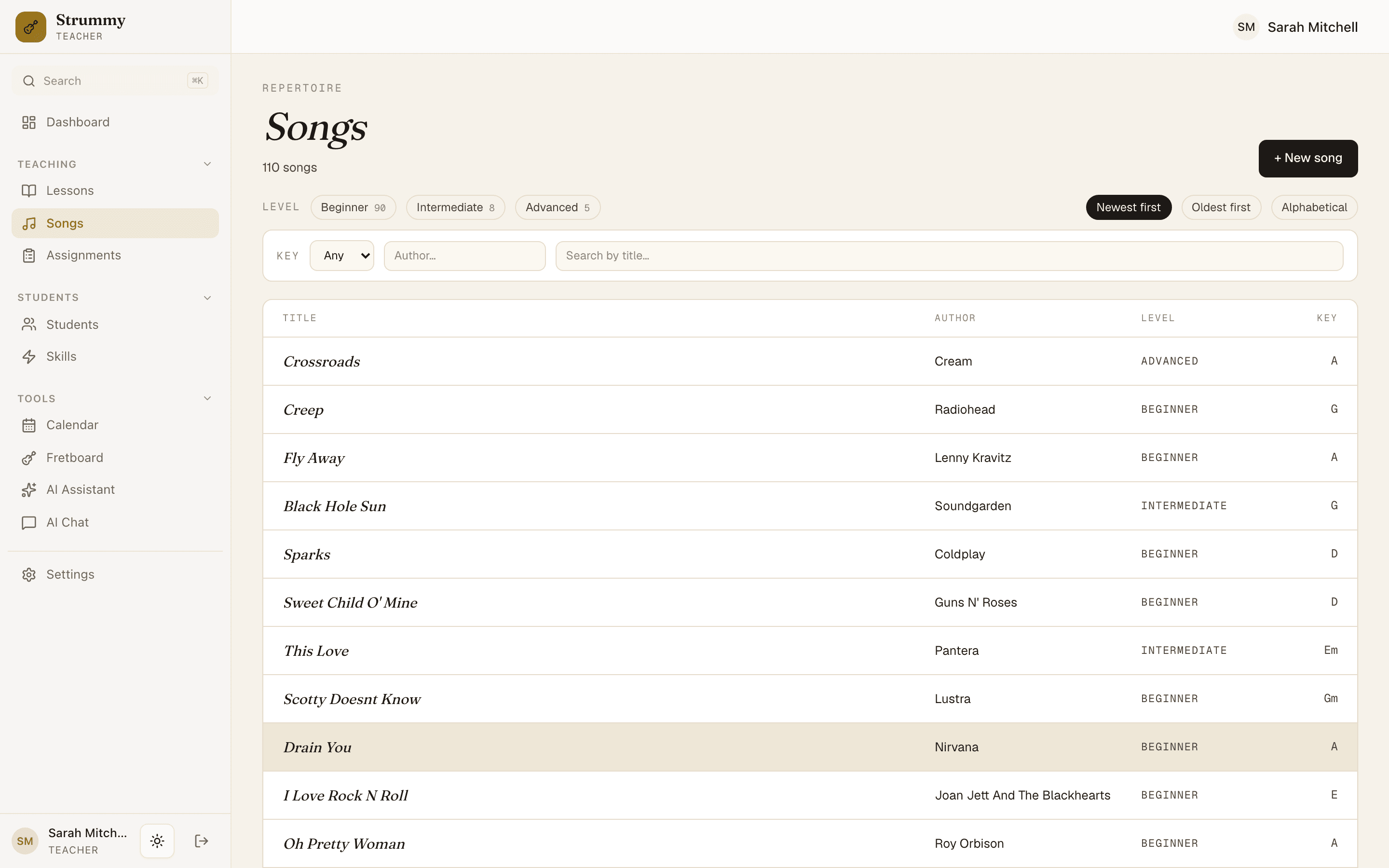
Task: Select Newest first sorting
Action: click(1129, 207)
